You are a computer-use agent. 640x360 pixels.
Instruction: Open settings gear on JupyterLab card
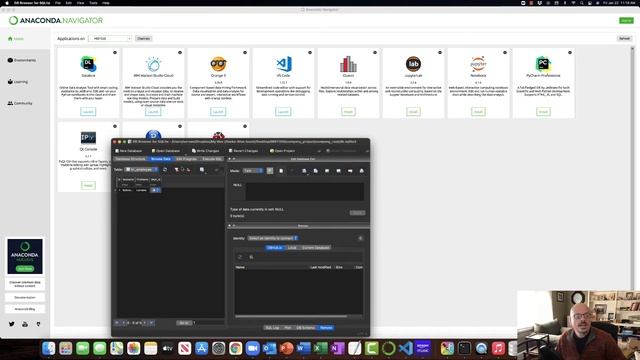pos(440,52)
